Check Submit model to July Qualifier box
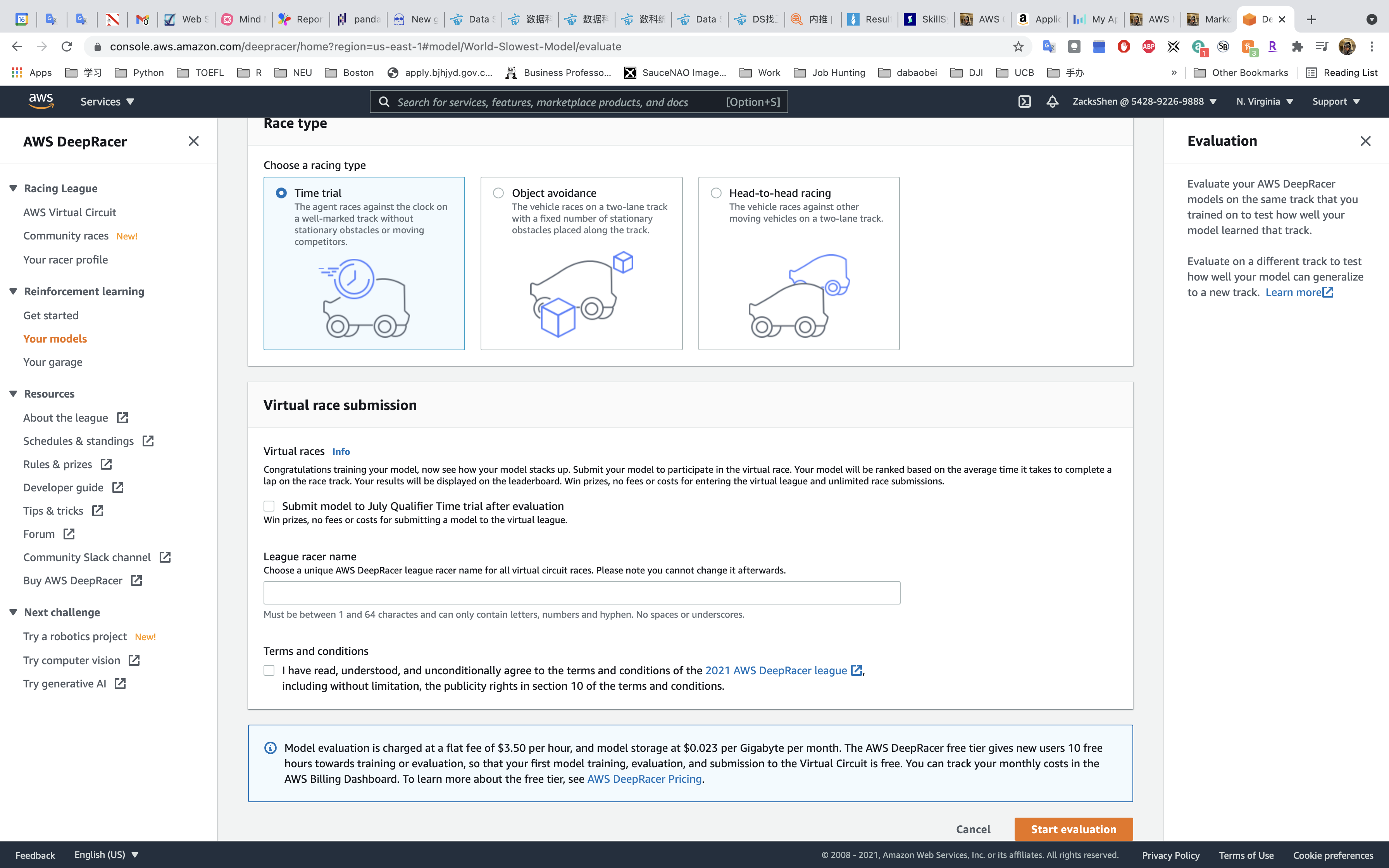The image size is (1389, 868). pyautogui.click(x=269, y=506)
